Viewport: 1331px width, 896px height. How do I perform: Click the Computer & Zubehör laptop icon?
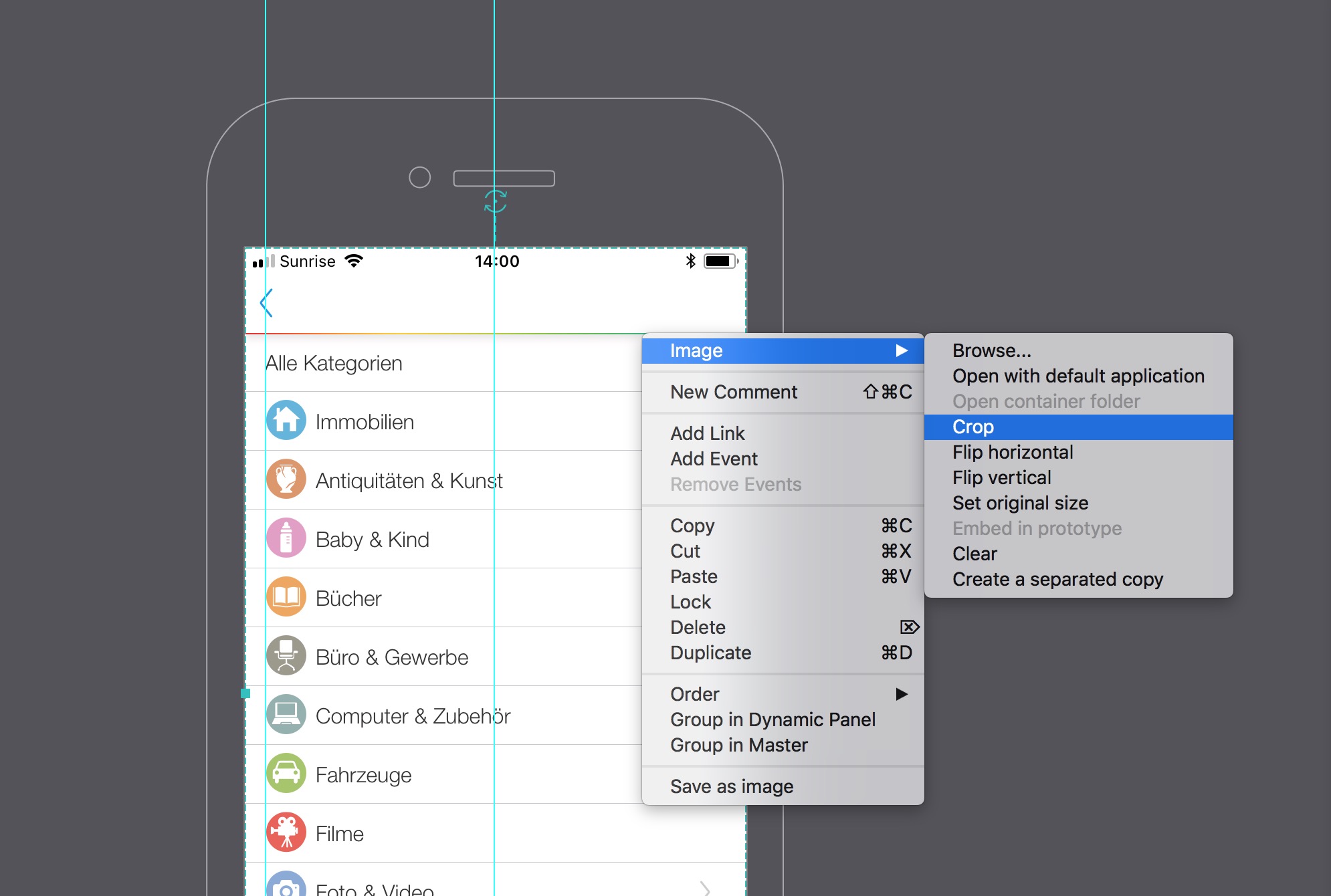(286, 715)
